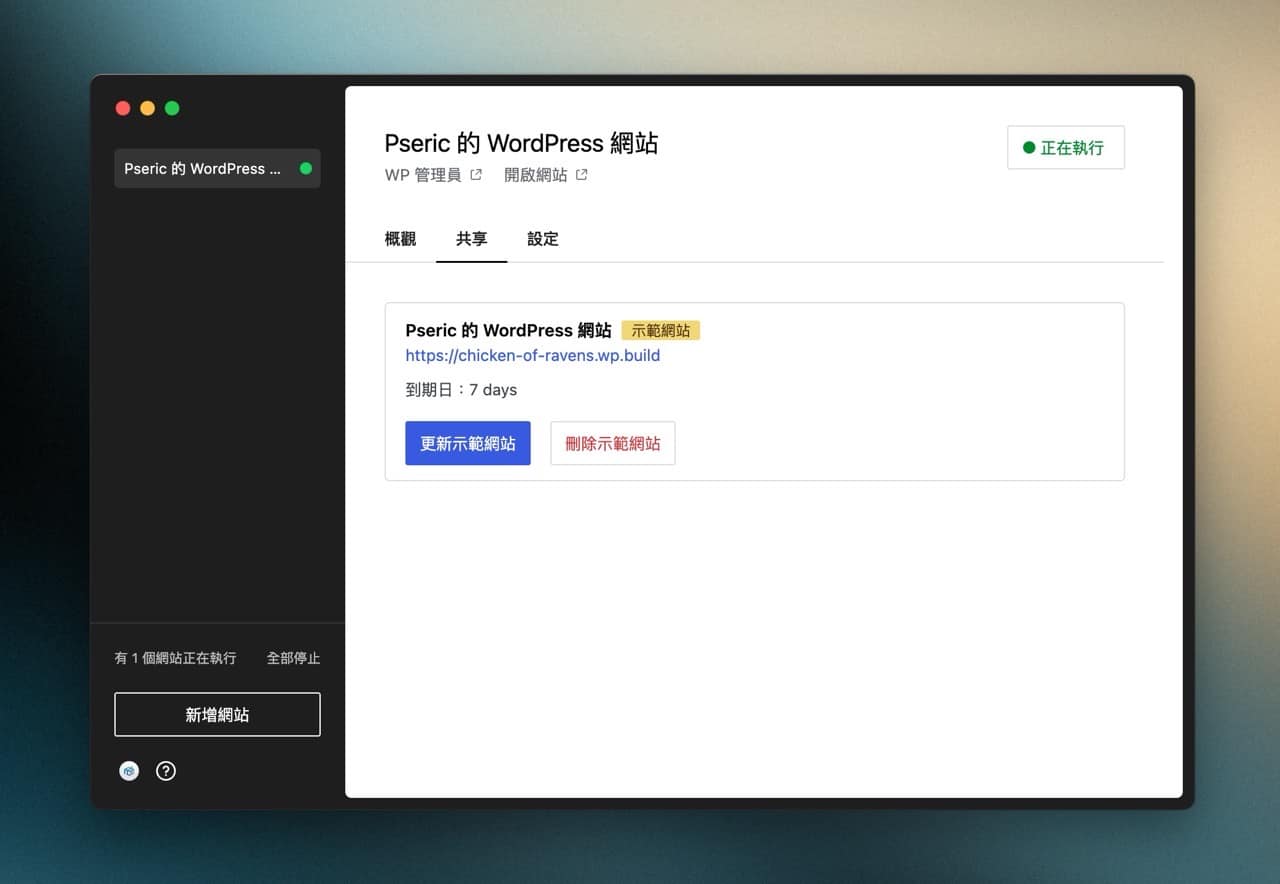The width and height of the screenshot is (1280, 884).
Task: Click the demo site card title
Action: coord(508,330)
